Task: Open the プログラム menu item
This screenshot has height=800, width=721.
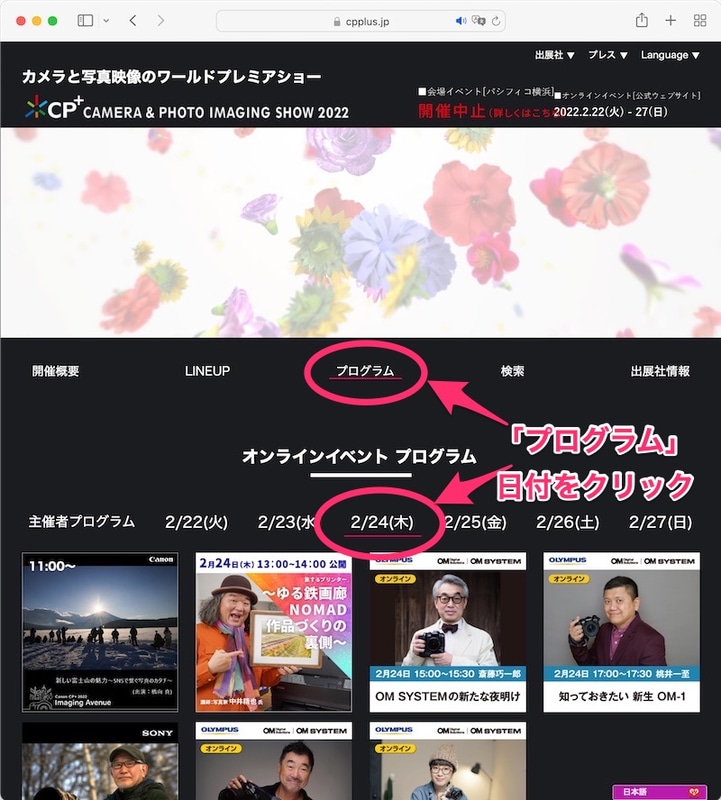Action: click(365, 371)
